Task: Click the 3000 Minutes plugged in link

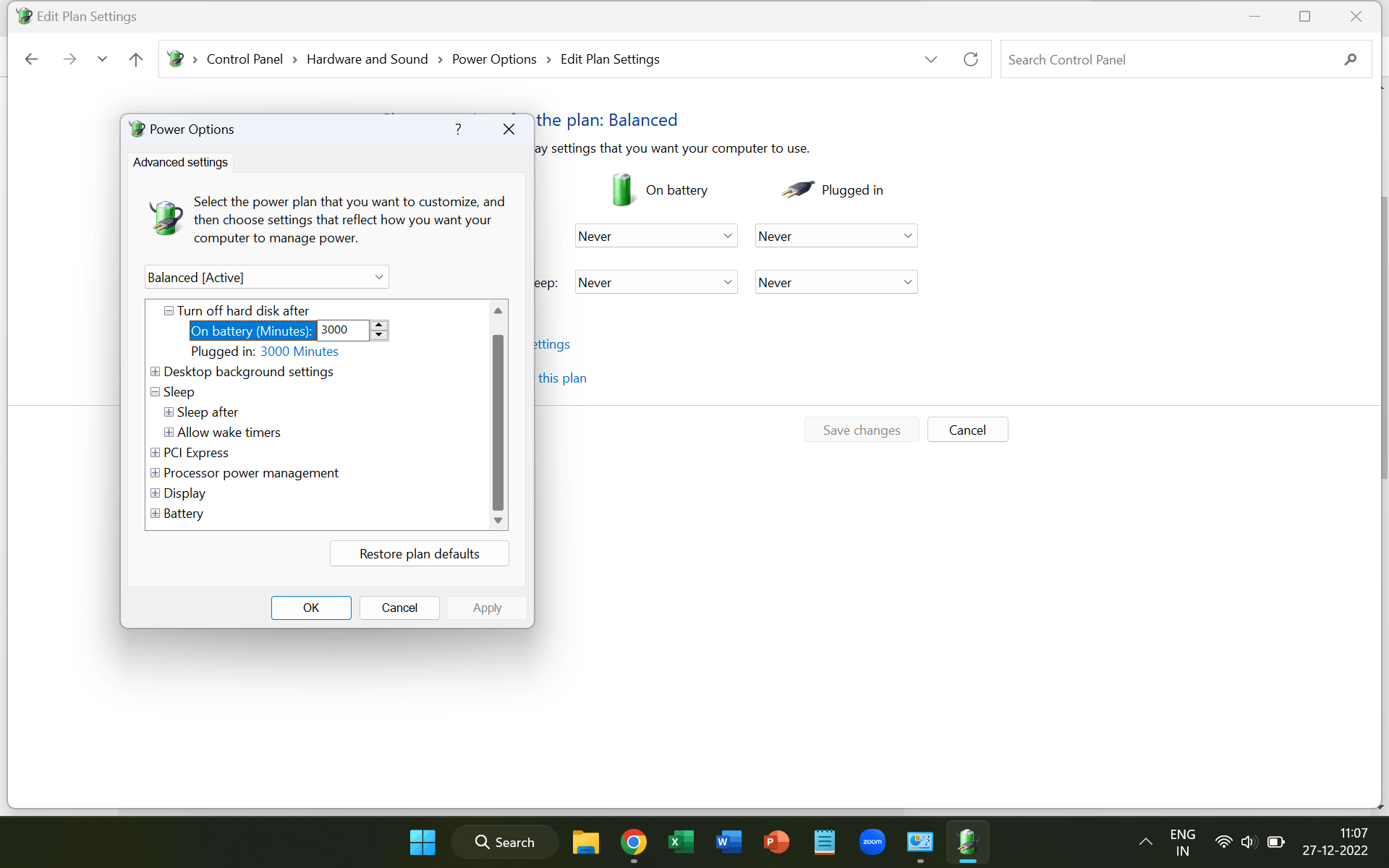Action: click(299, 352)
